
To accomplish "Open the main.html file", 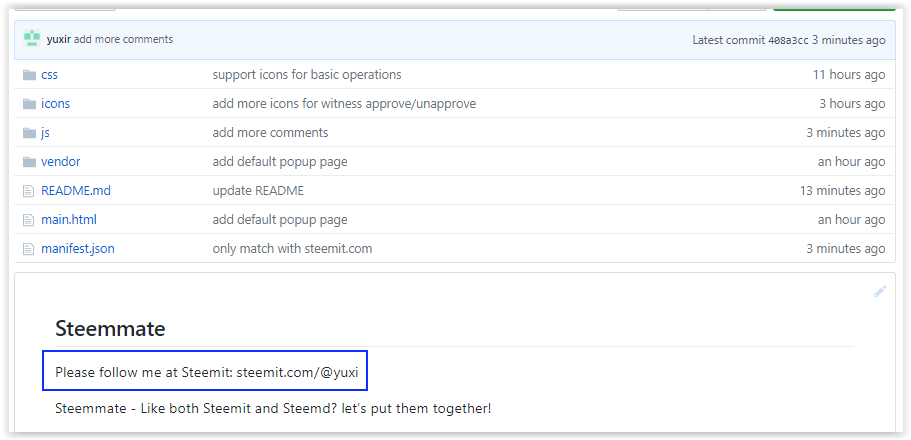I will pos(69,220).
